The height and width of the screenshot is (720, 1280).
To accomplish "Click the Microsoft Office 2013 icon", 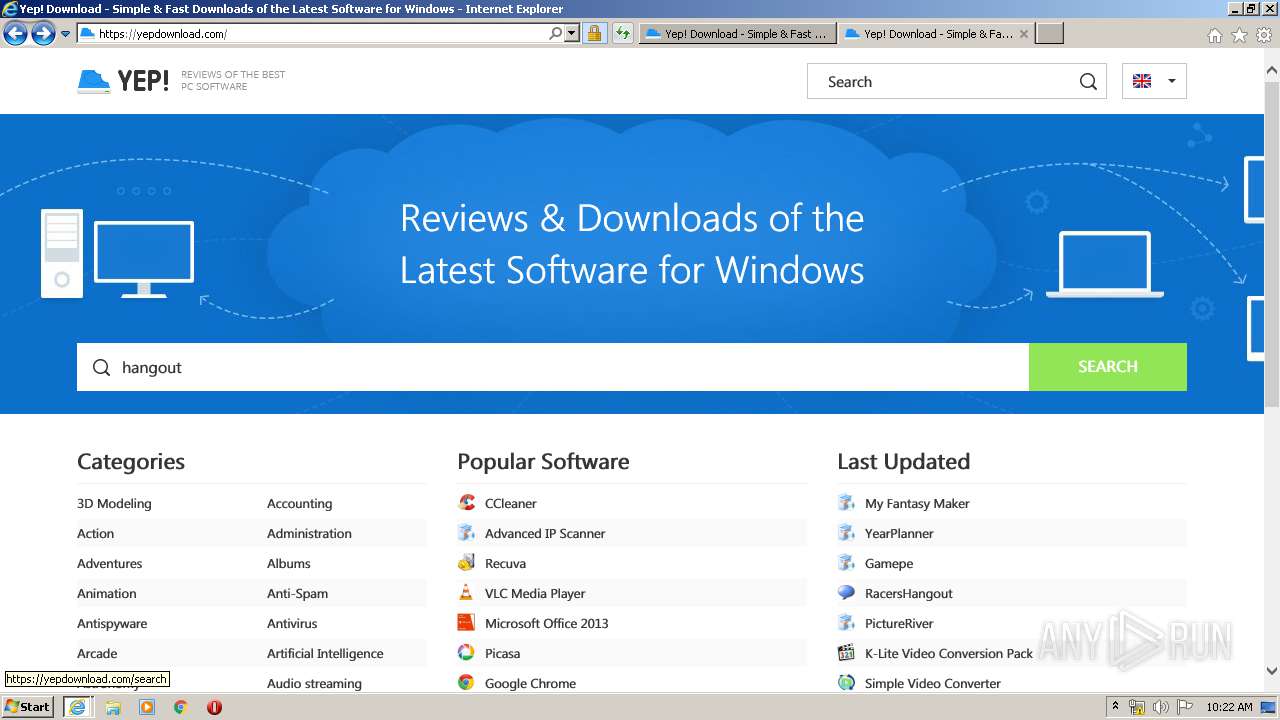I will (466, 623).
